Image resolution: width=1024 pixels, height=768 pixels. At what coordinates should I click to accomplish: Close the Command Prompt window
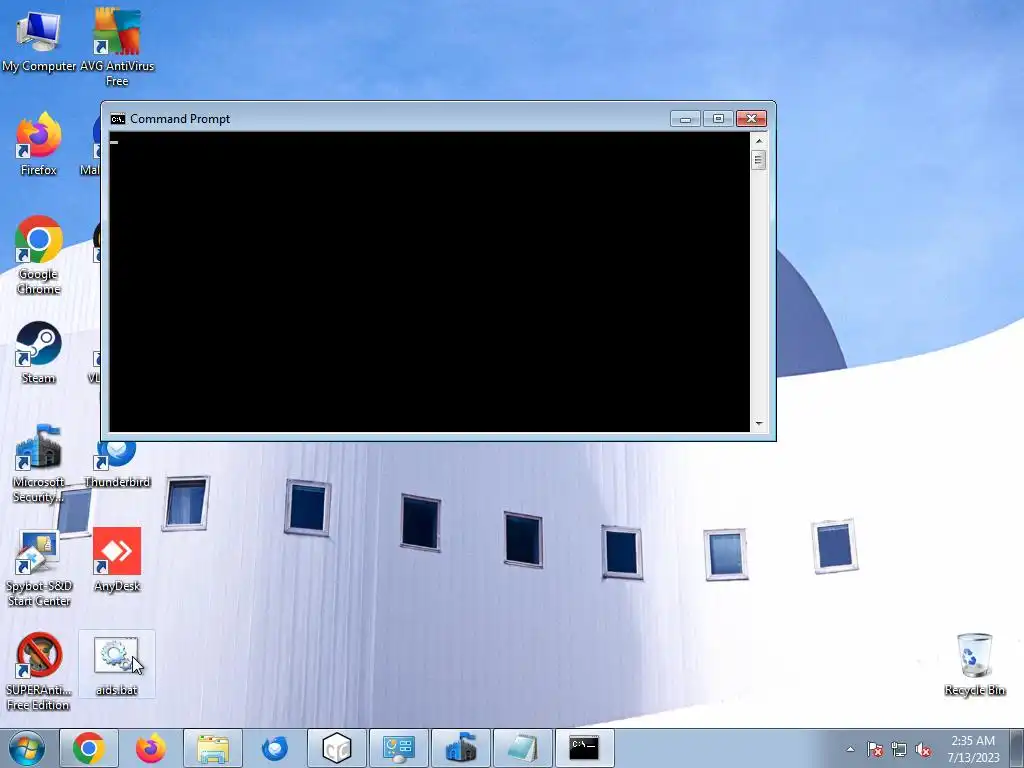pos(751,119)
